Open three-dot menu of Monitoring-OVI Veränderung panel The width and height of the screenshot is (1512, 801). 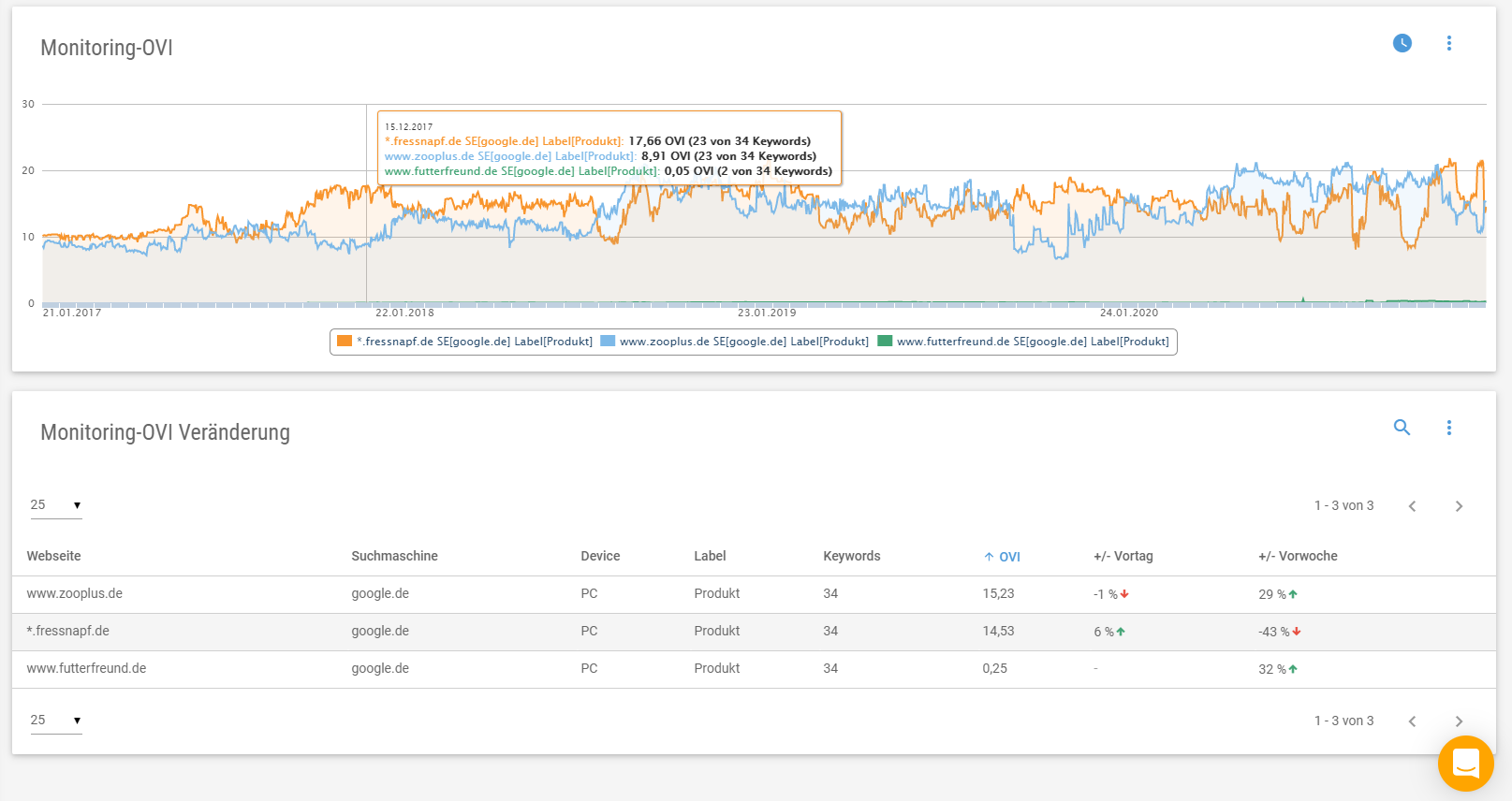(1448, 428)
